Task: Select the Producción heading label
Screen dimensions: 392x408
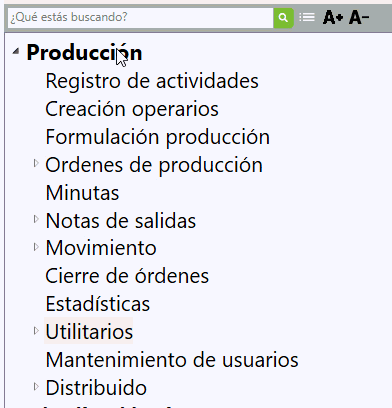Action: point(84,53)
